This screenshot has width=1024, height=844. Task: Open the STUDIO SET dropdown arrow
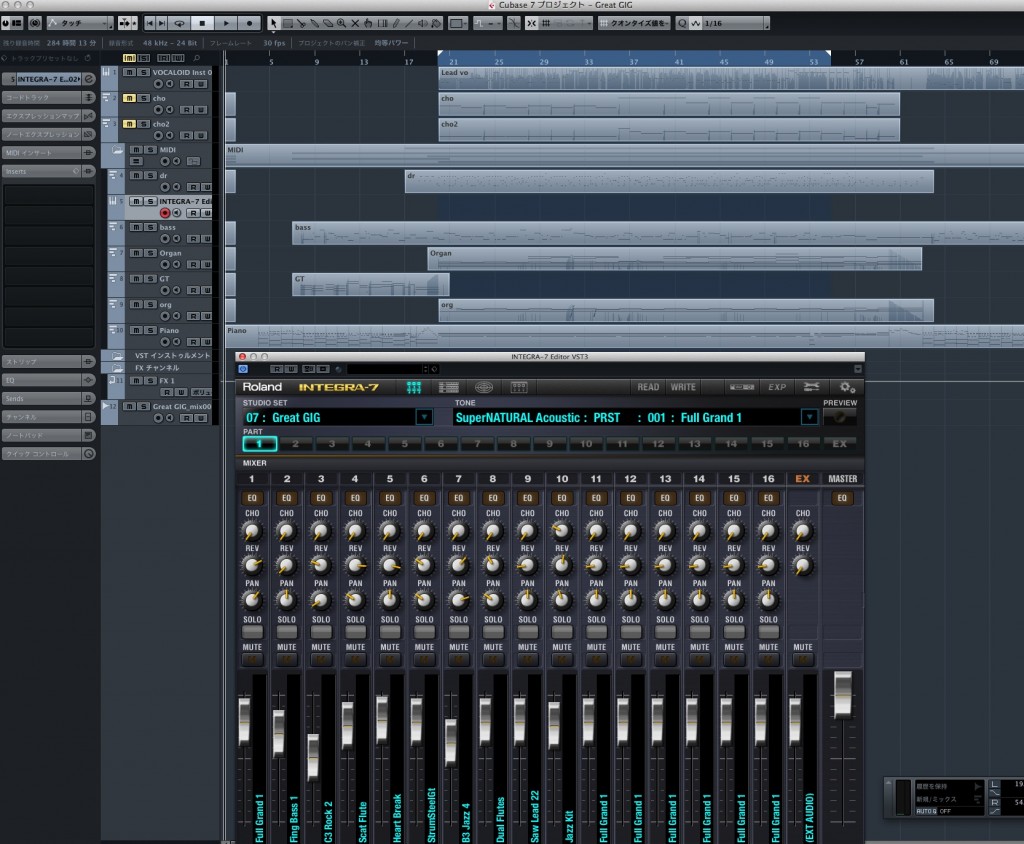click(x=424, y=417)
